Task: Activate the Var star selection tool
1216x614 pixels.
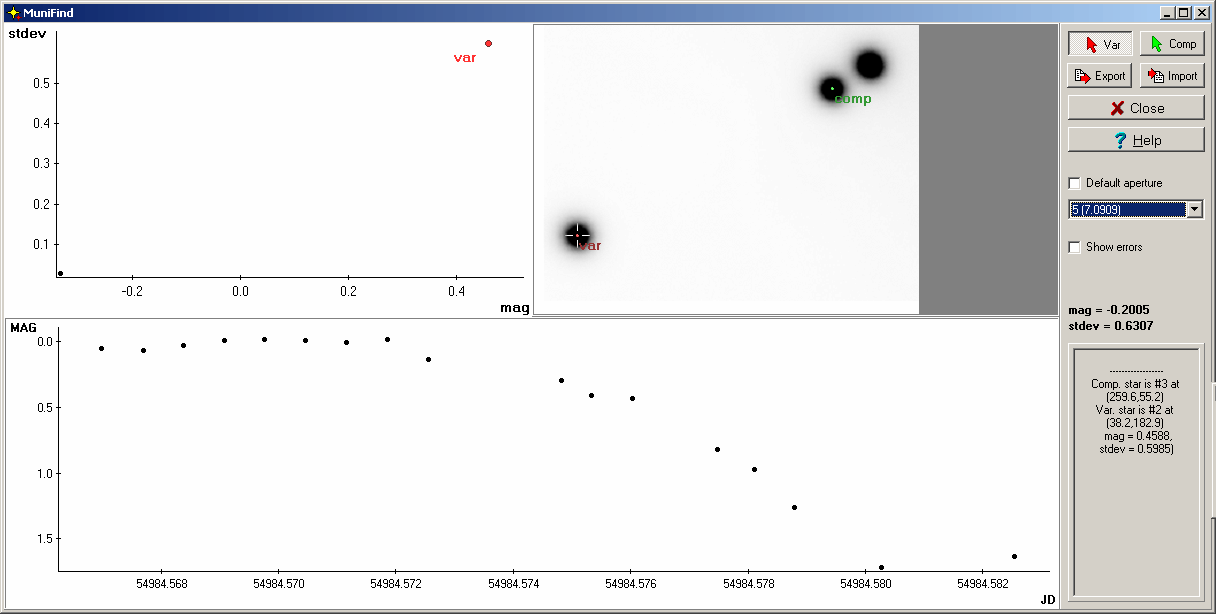Action: [1099, 44]
